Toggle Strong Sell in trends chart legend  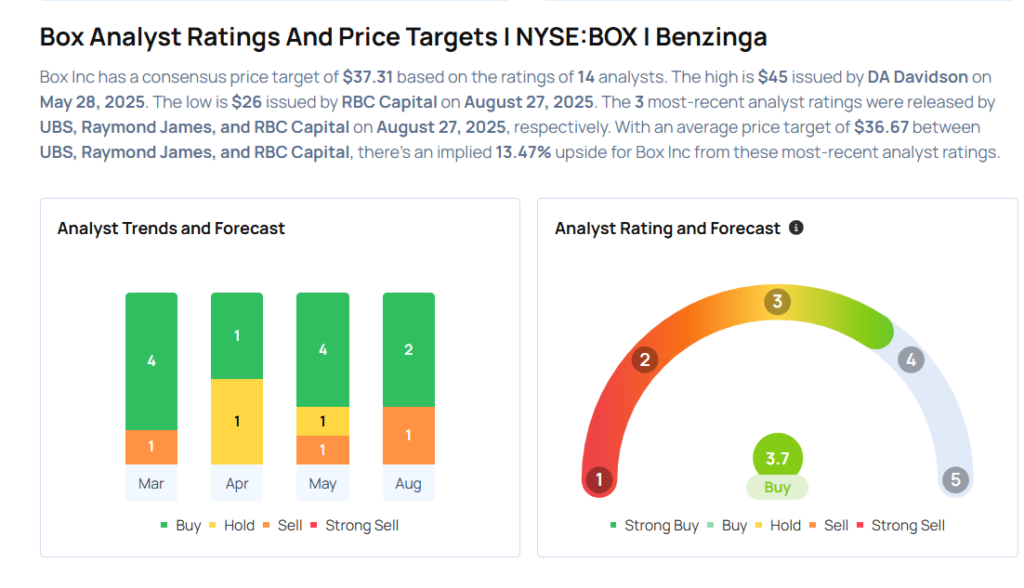click(355, 525)
